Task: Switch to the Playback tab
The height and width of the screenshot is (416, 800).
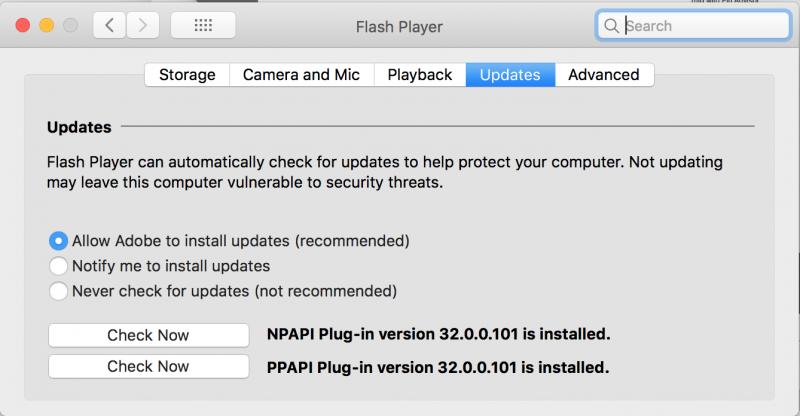Action: click(x=420, y=75)
